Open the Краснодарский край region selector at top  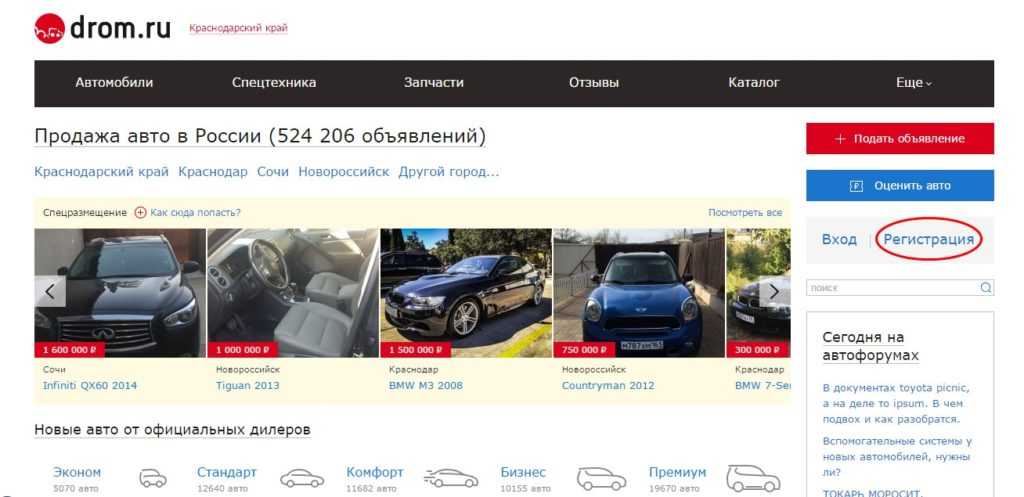click(x=238, y=28)
